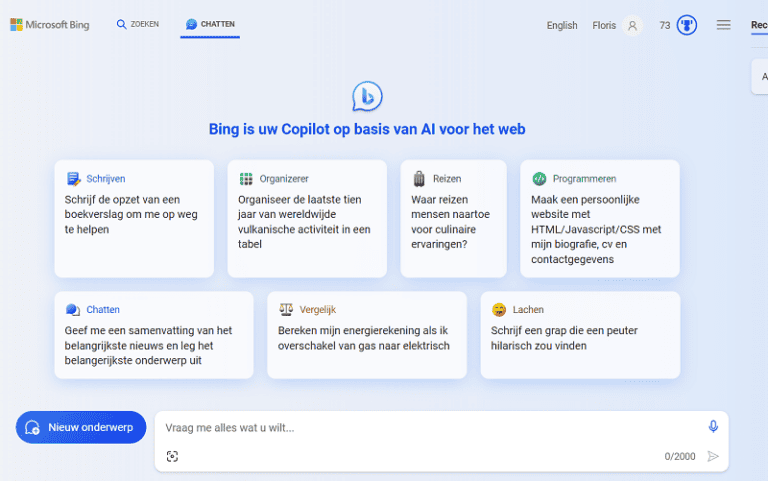The height and width of the screenshot is (481, 768).
Task: Click the chat bubble icon next to CHATTEN
Action: pos(191,24)
